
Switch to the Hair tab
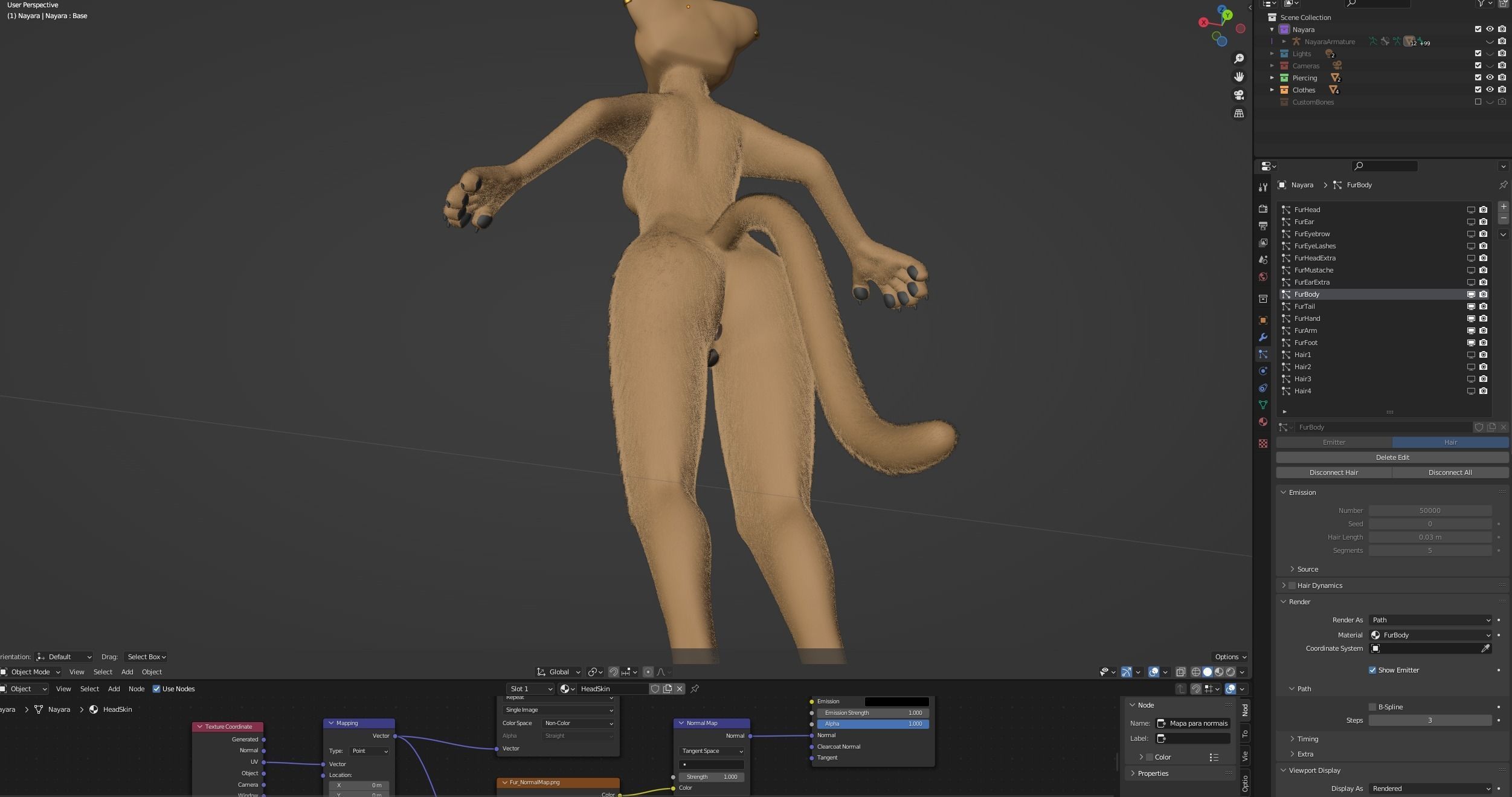click(1450, 442)
